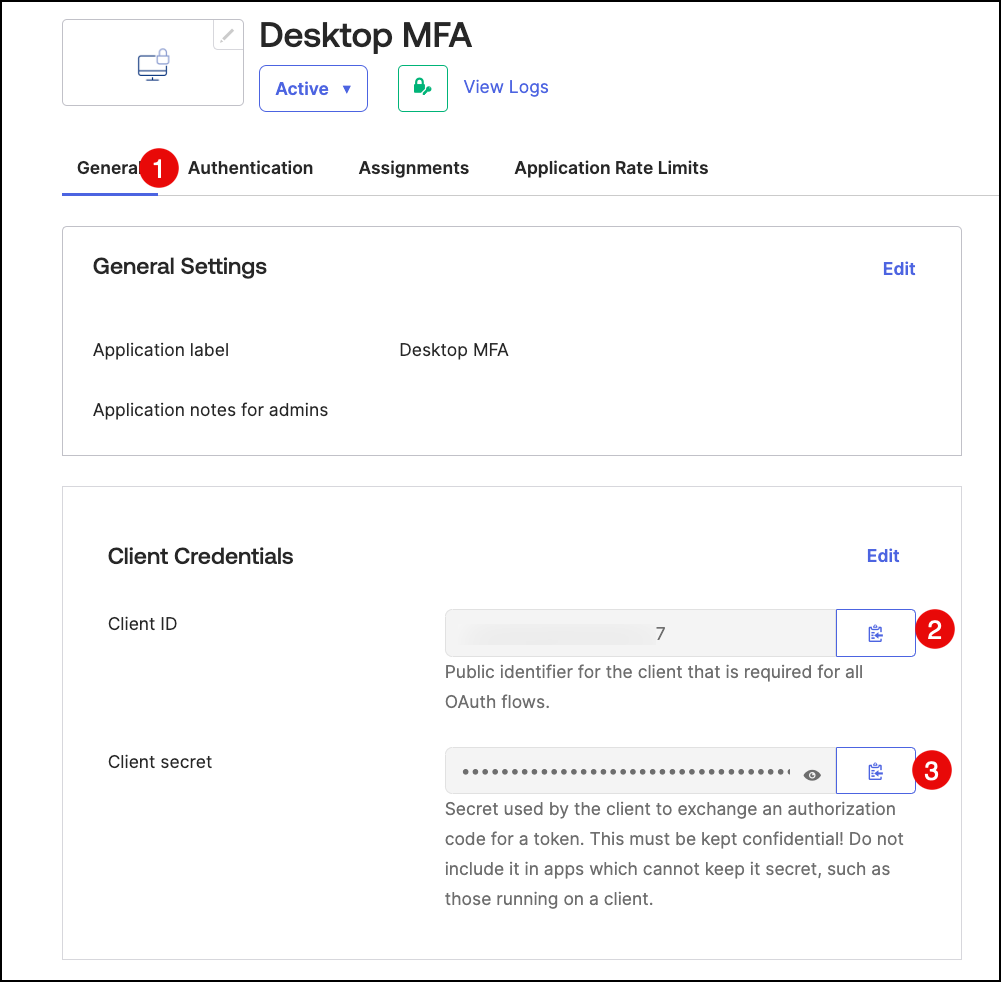Screen dimensions: 1001x982
Task: Click the Application notes for admins label
Action: pos(210,410)
